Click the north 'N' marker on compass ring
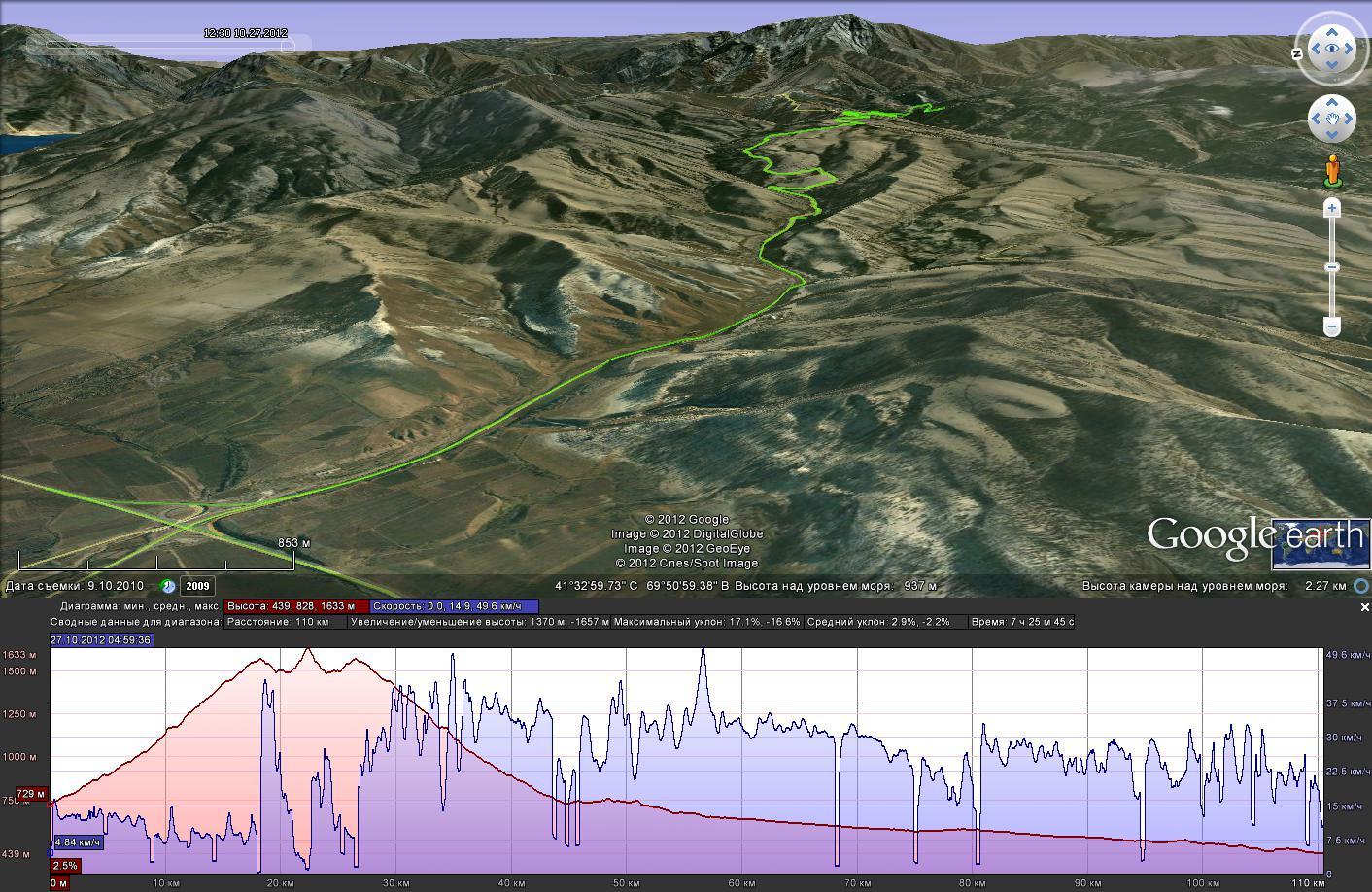Viewport: 1372px width, 892px height. point(1297,53)
